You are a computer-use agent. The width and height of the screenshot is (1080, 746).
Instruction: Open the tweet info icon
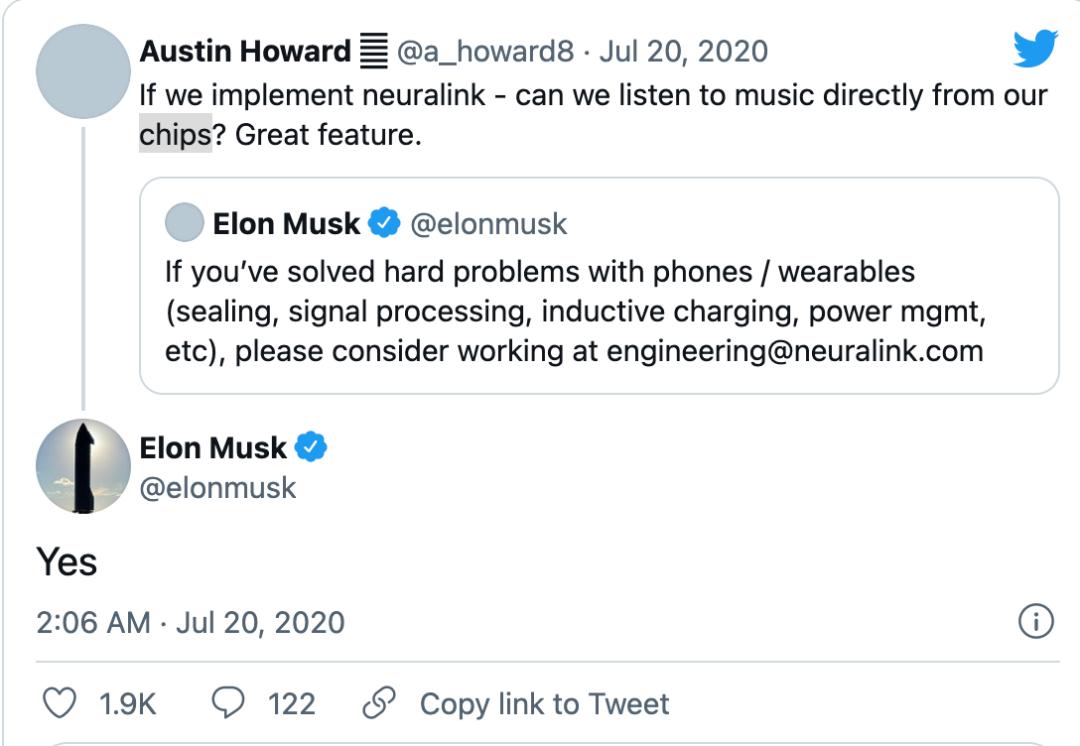click(1036, 622)
